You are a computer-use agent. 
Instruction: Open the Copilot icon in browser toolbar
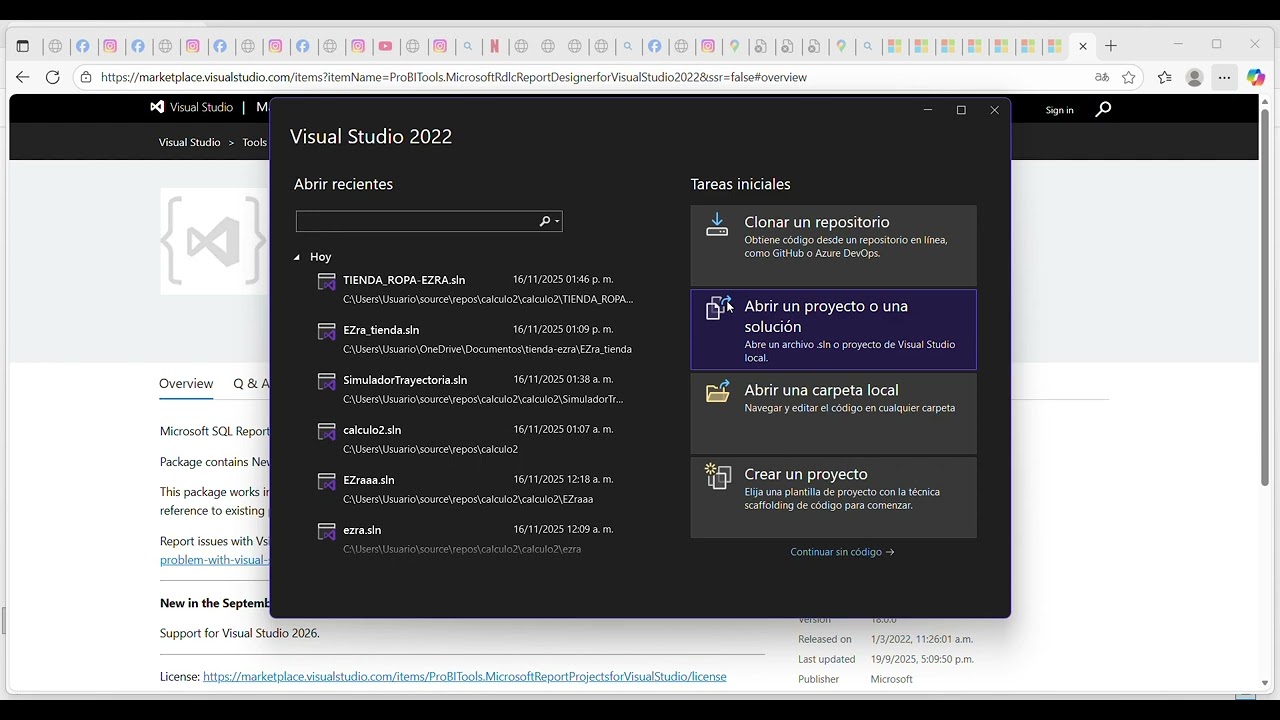coord(1256,77)
